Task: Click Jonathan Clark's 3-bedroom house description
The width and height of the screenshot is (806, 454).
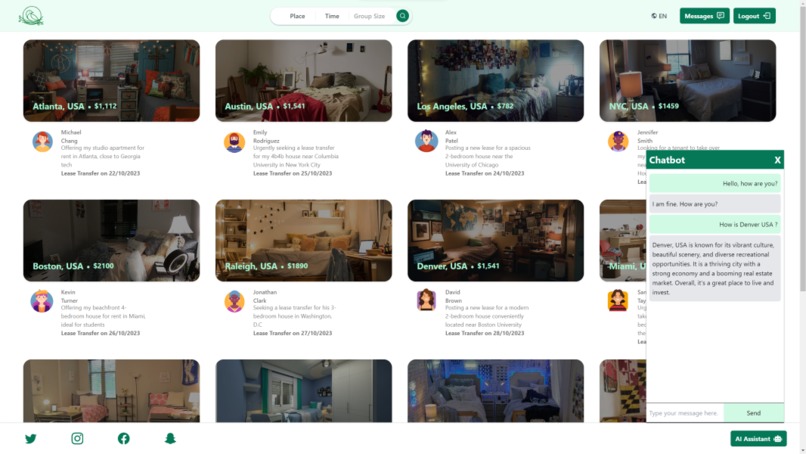Action: coord(295,316)
